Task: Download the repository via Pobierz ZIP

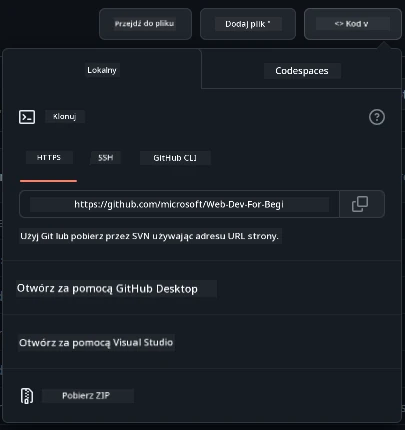Action: coord(86,396)
